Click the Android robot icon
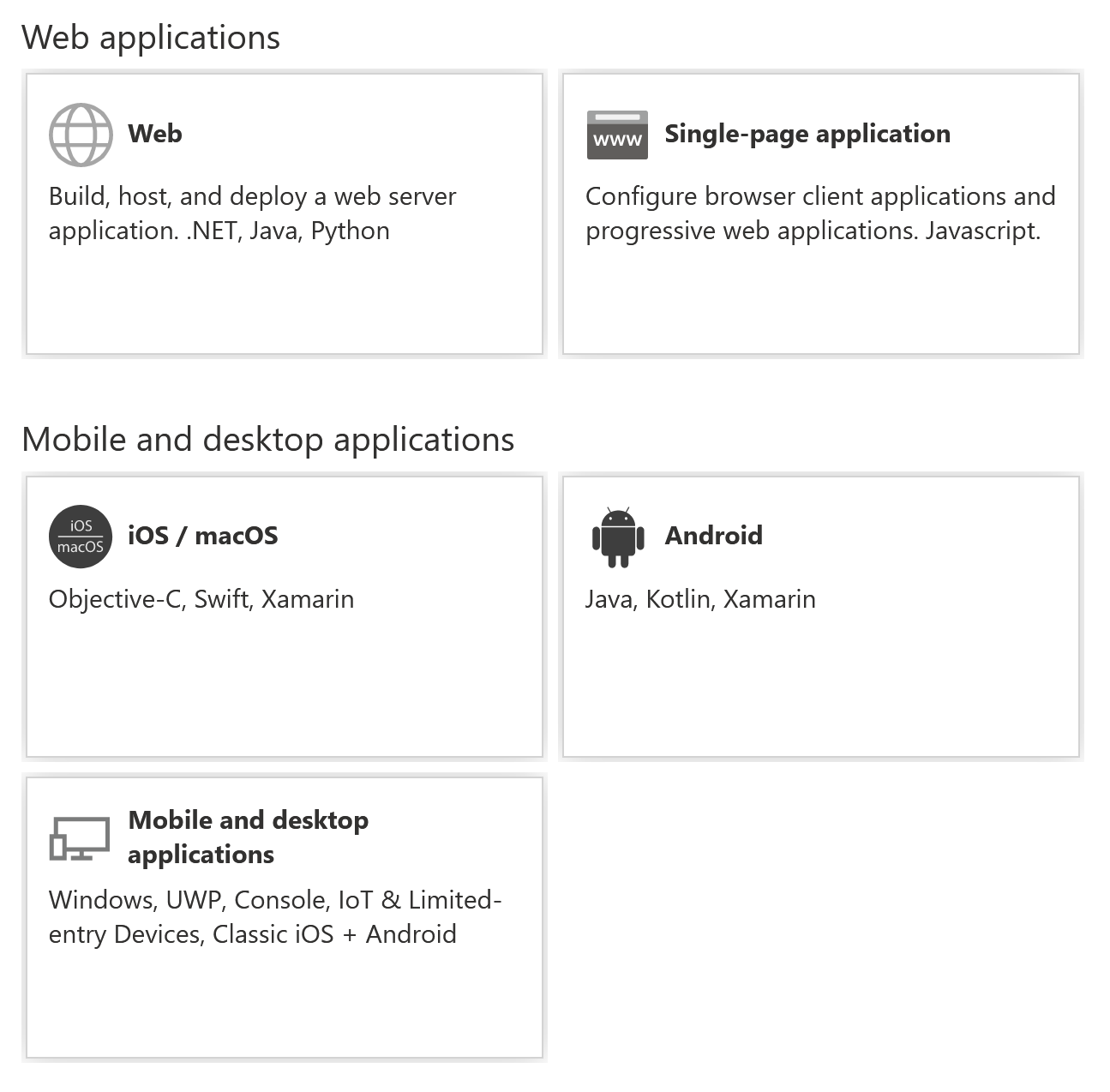The width and height of the screenshot is (1110, 1092). (x=617, y=536)
